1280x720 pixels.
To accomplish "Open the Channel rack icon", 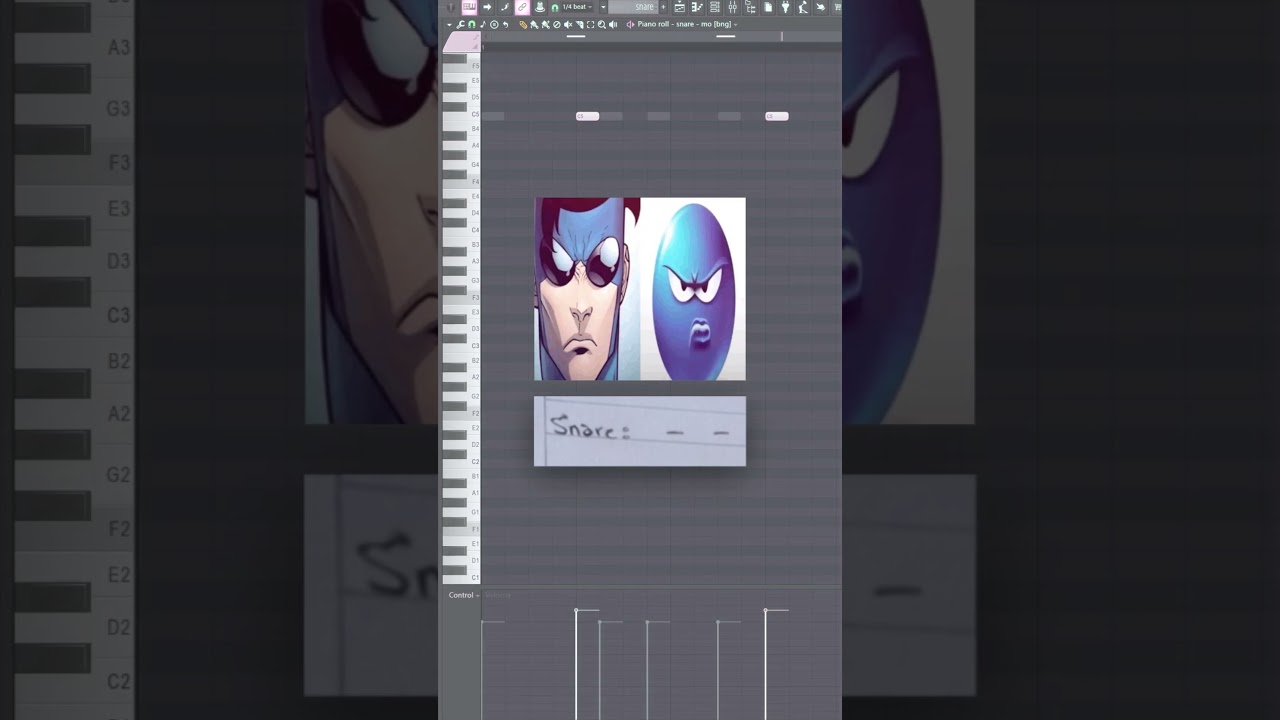I will point(715,7).
